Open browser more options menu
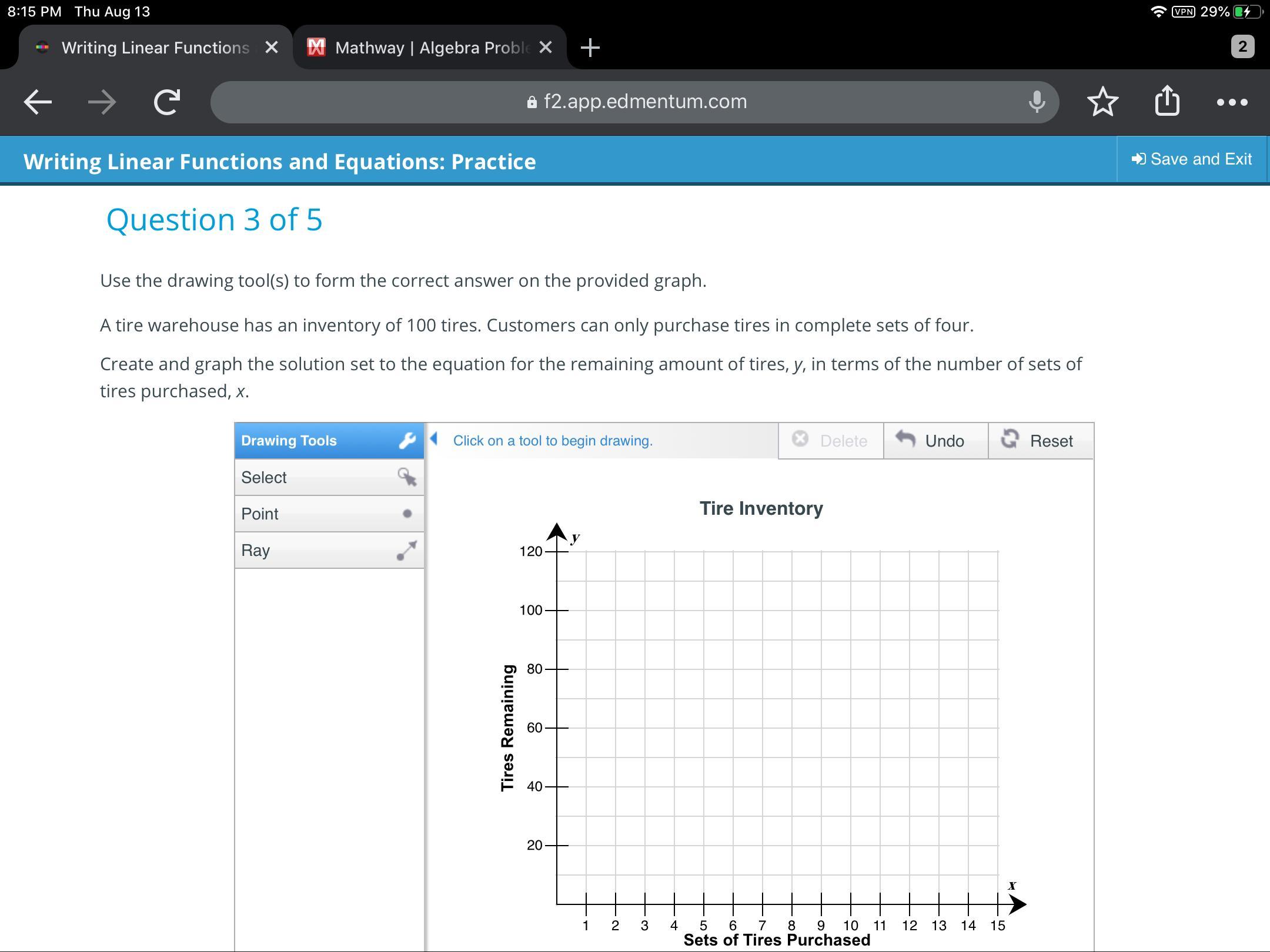The width and height of the screenshot is (1270, 952). (x=1231, y=102)
